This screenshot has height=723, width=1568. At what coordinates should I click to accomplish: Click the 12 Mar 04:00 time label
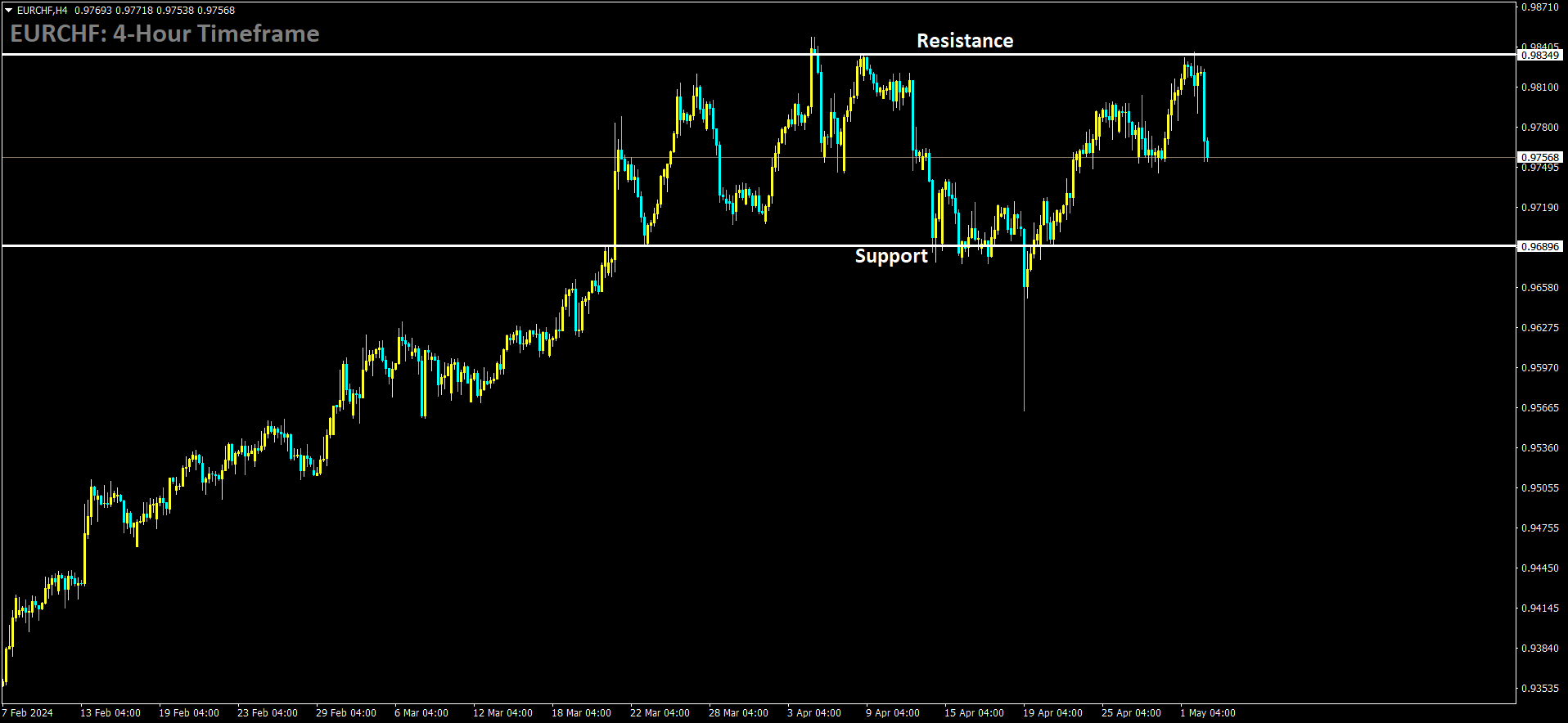[x=502, y=713]
